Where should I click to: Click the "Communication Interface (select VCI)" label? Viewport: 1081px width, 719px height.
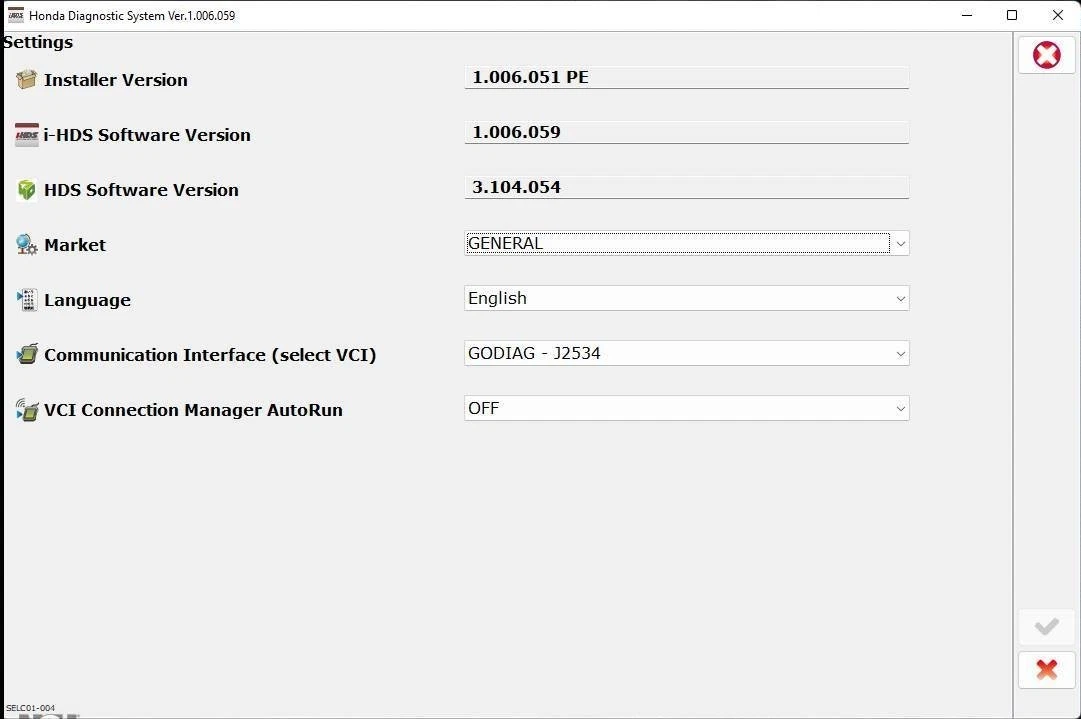pyautogui.click(x=210, y=355)
